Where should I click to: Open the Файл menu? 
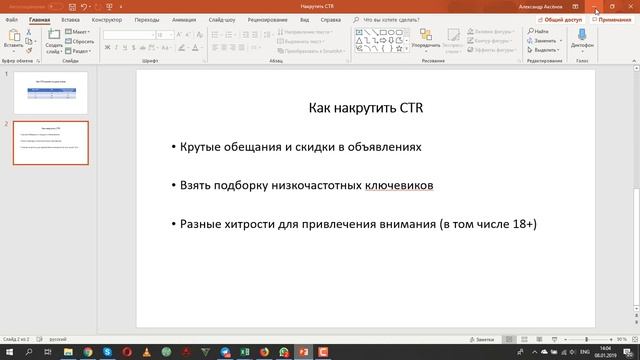pyautogui.click(x=11, y=20)
